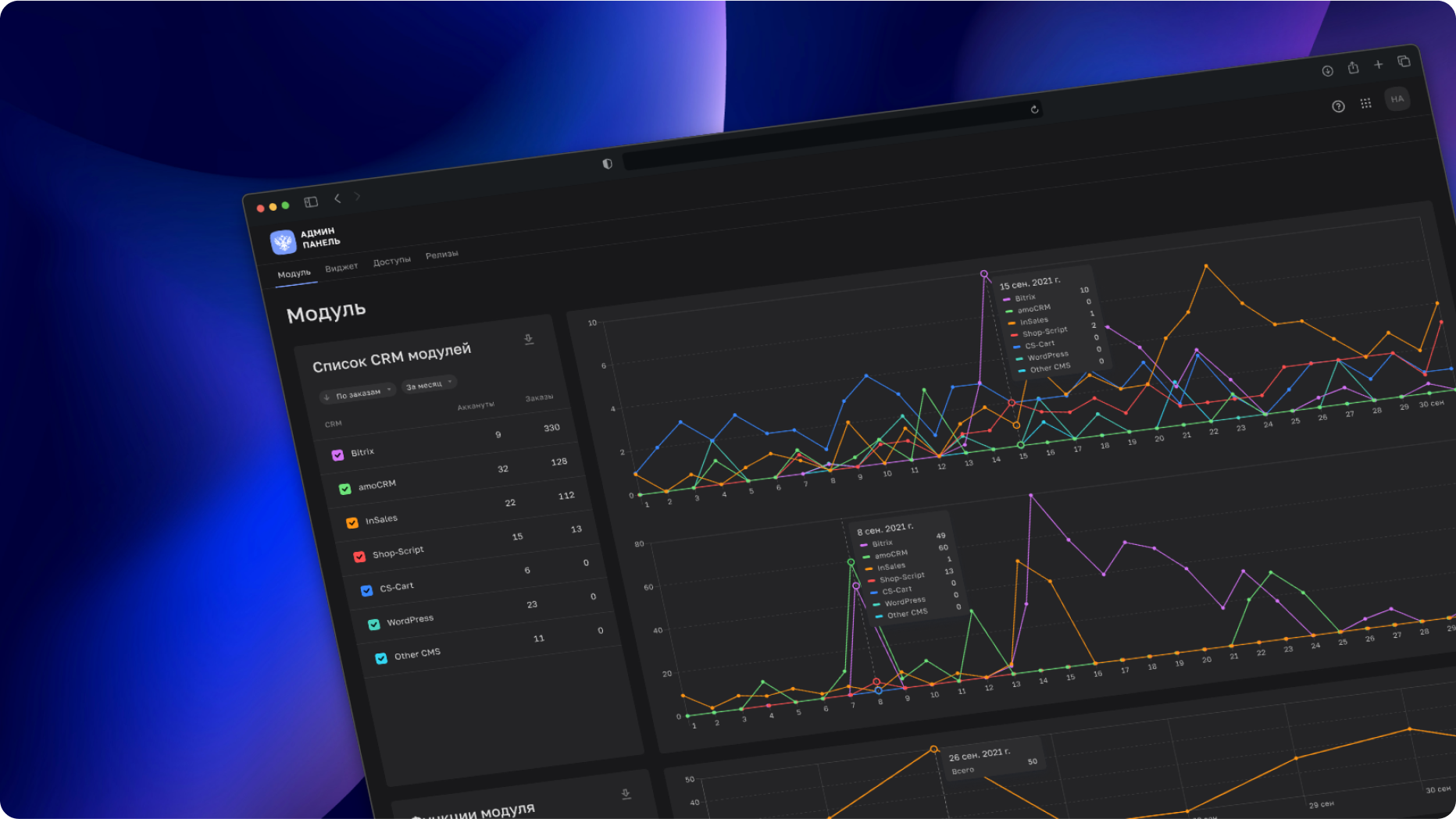Toggle the amoCRM checkbox
Viewport: 1456px width, 819px height.
[344, 489]
